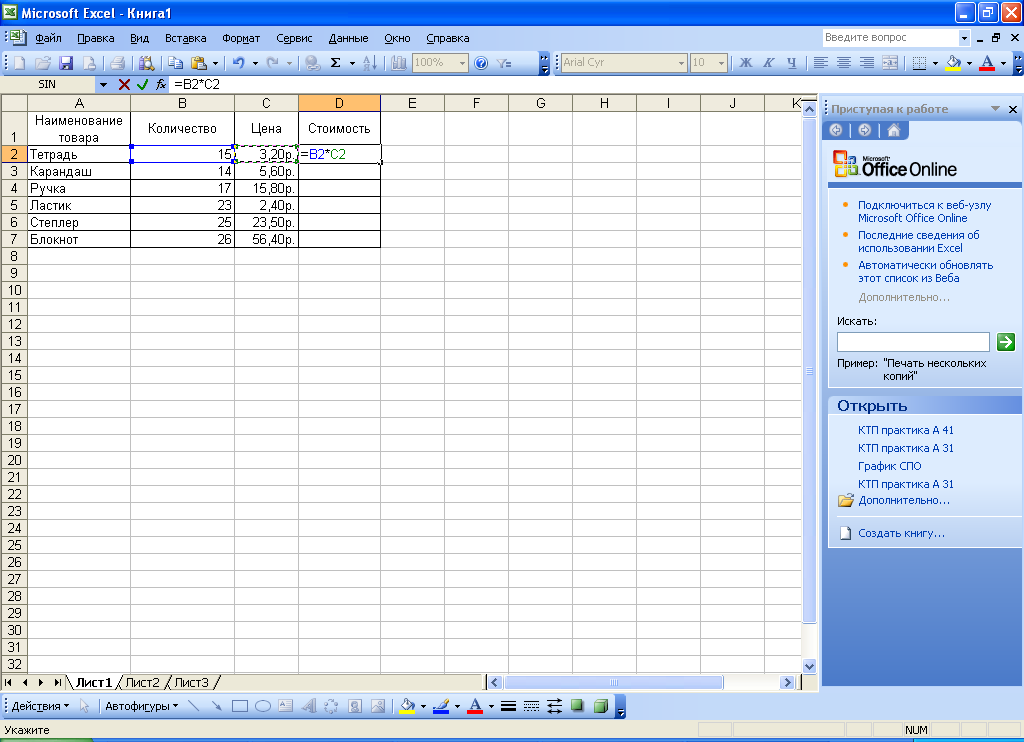Confirm formula with green check mark

142,84
